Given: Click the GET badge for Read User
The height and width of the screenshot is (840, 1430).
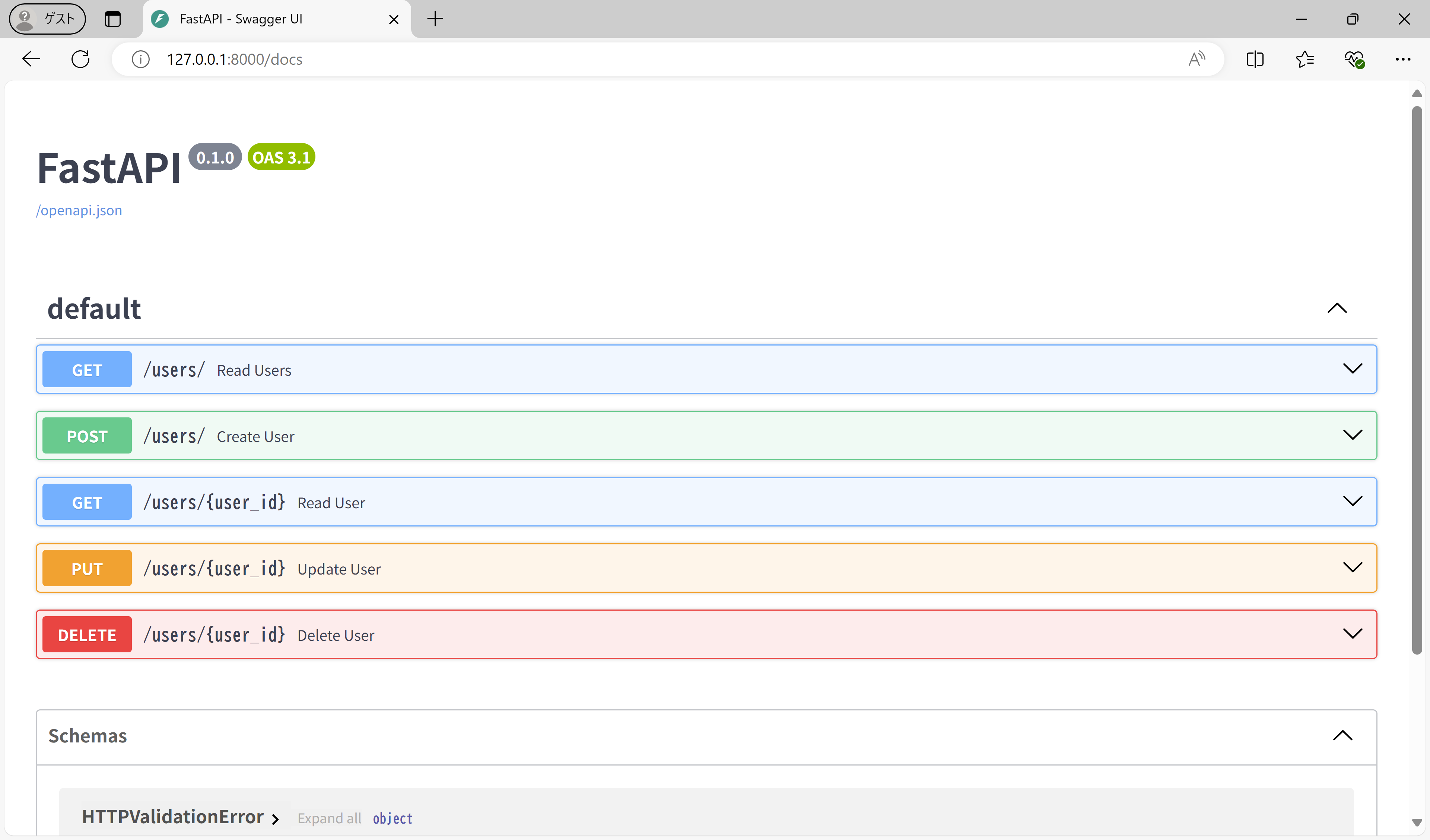Looking at the screenshot, I should 87,502.
